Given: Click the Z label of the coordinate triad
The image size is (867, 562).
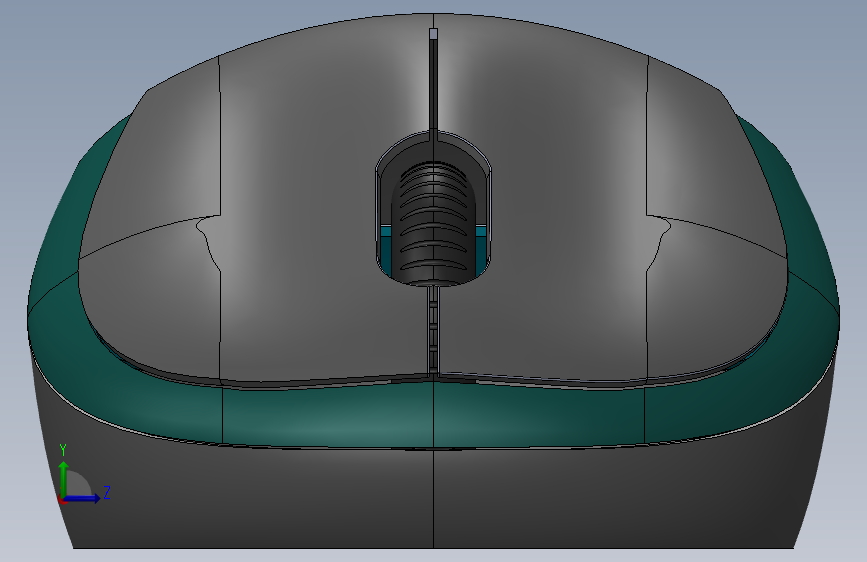Looking at the screenshot, I should point(107,492).
